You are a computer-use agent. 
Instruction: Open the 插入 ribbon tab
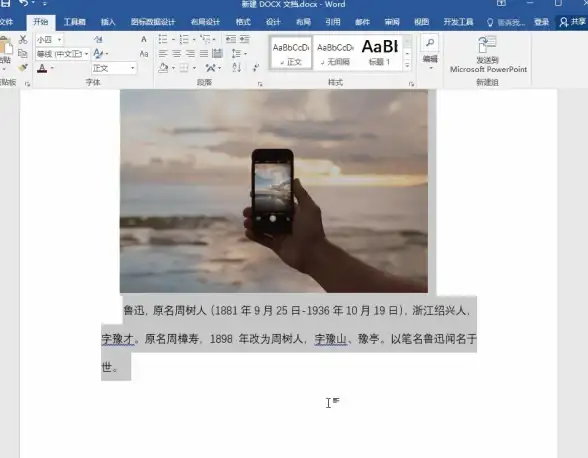(x=108, y=22)
